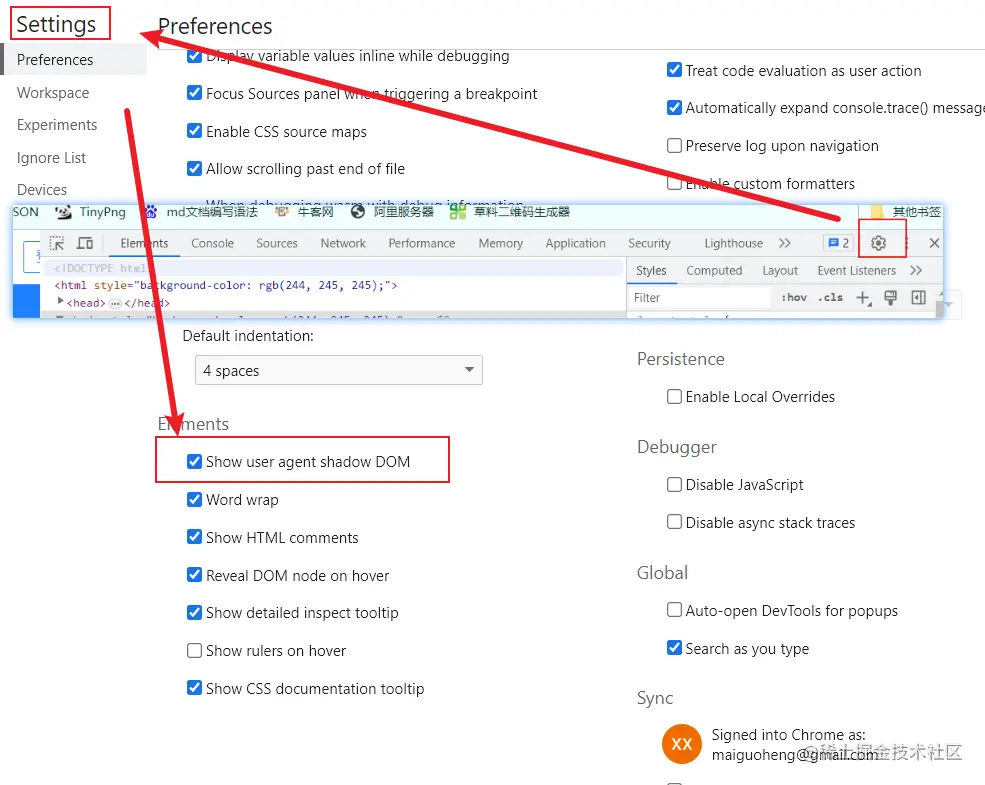Open the md文档编写语法 bookmark
The image size is (985, 785).
coord(201,212)
